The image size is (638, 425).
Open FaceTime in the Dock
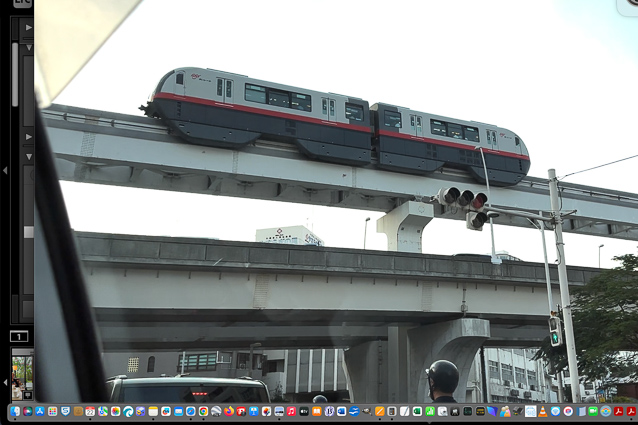tap(593, 412)
